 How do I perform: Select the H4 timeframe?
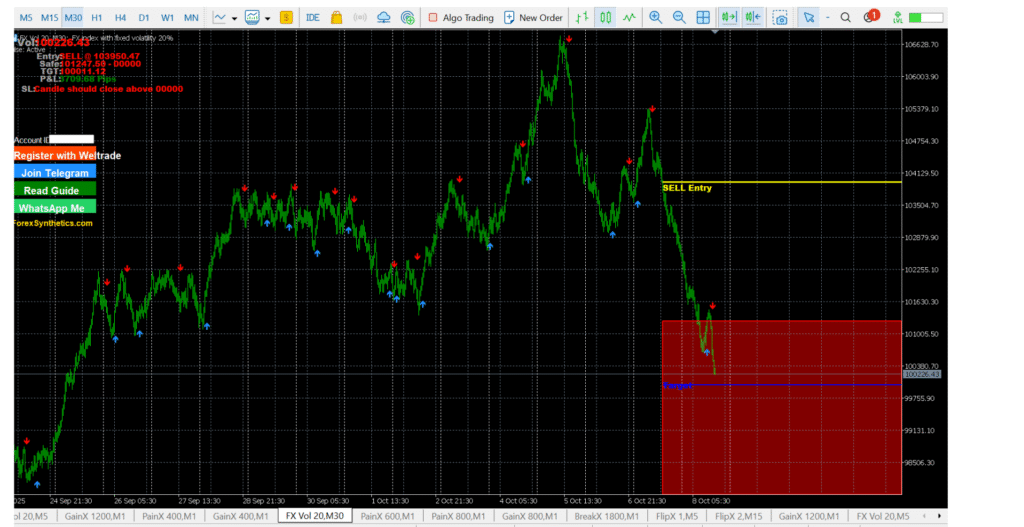(x=120, y=17)
